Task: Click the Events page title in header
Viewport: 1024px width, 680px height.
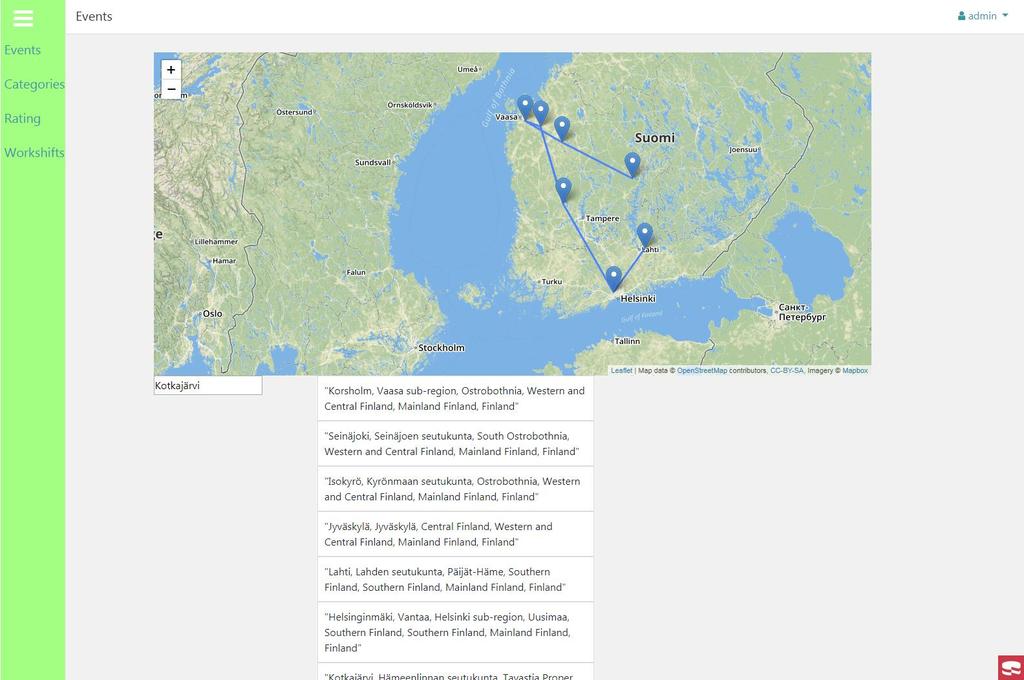Action: point(94,16)
